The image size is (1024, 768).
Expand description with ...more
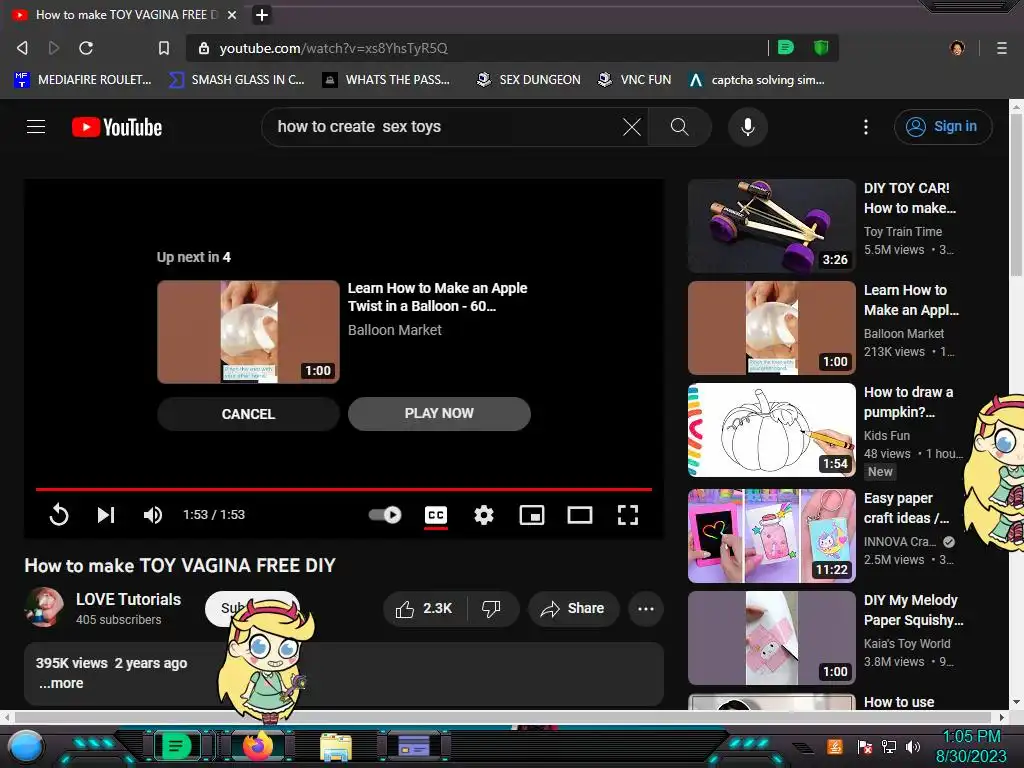[x=61, y=683]
